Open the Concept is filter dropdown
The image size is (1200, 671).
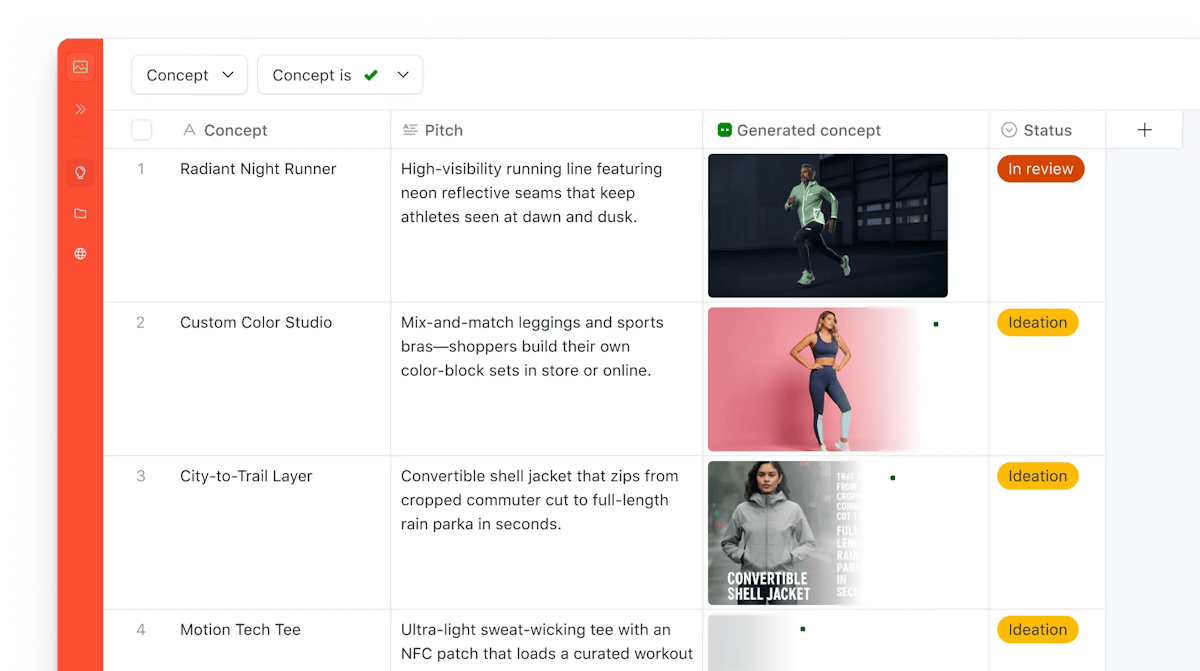point(340,75)
